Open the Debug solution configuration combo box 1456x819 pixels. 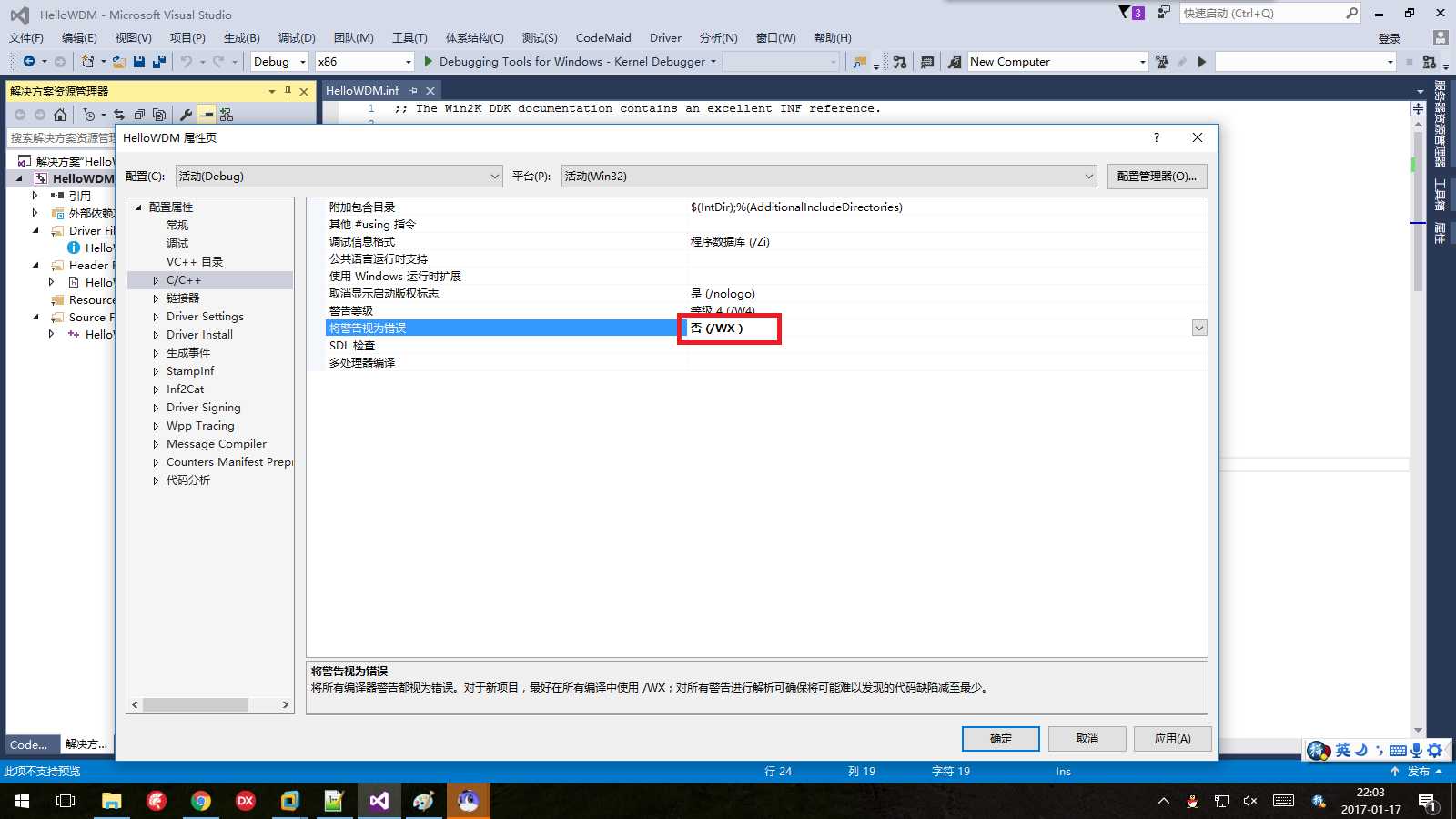pos(280,61)
